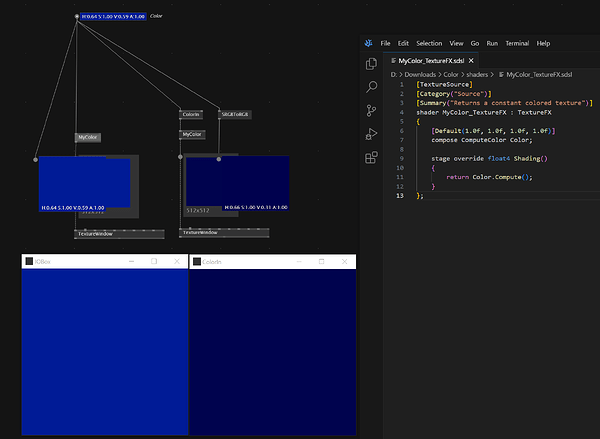This screenshot has height=439, width=600.
Task: Close the IOBox render window
Action: point(177,261)
